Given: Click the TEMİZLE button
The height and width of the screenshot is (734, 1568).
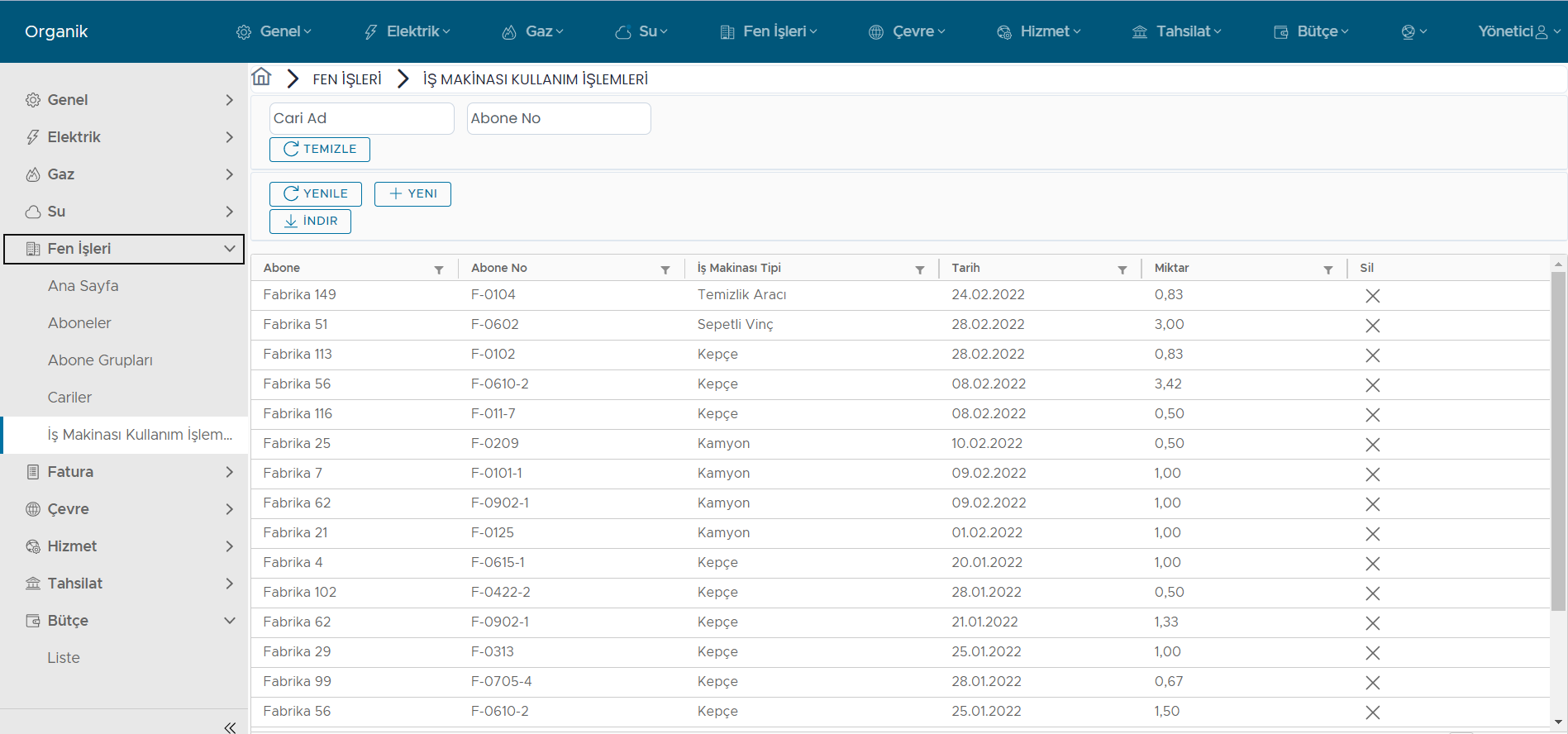Looking at the screenshot, I should pyautogui.click(x=320, y=150).
